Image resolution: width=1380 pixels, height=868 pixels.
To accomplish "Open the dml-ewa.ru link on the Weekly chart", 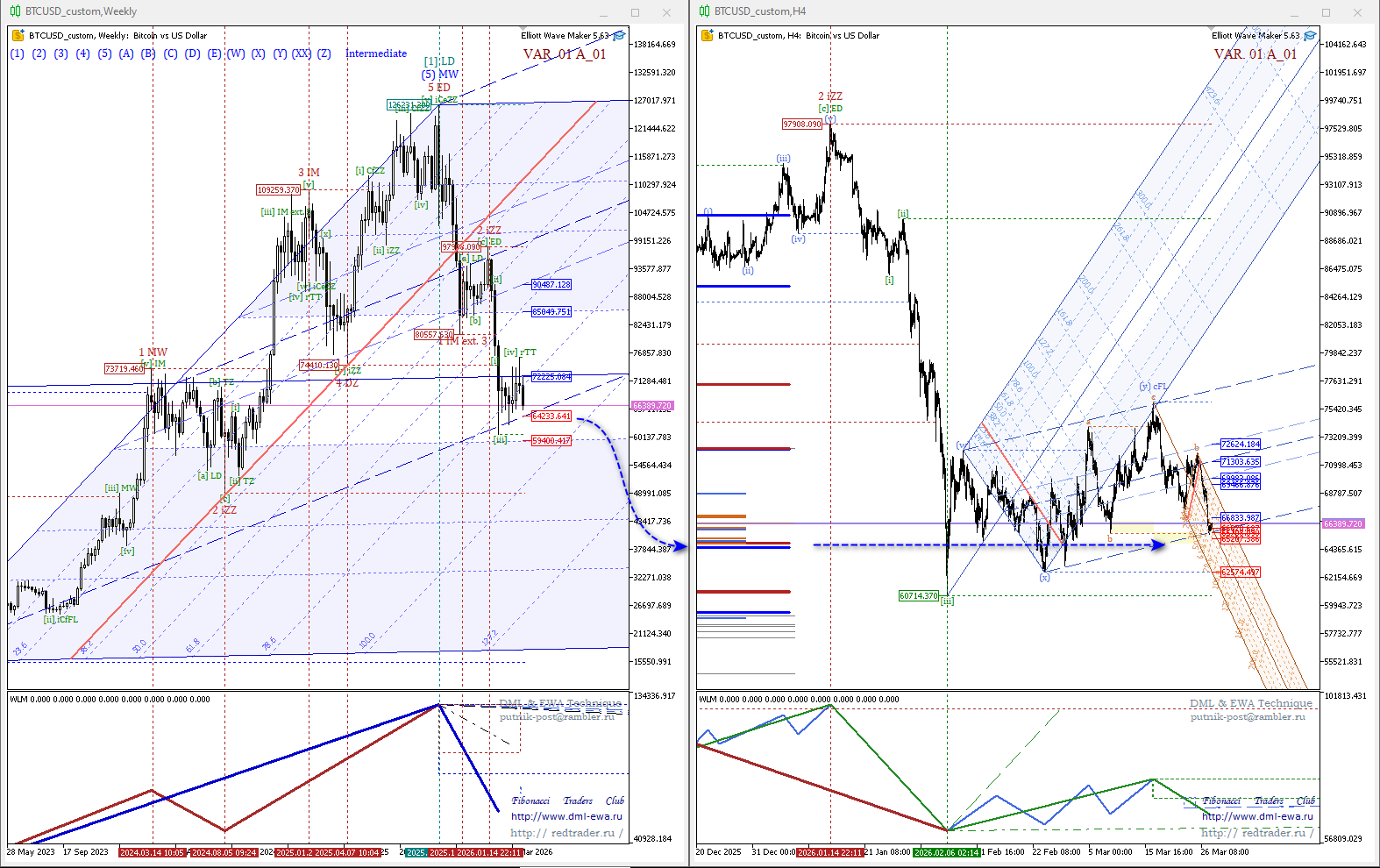I will click(566, 816).
